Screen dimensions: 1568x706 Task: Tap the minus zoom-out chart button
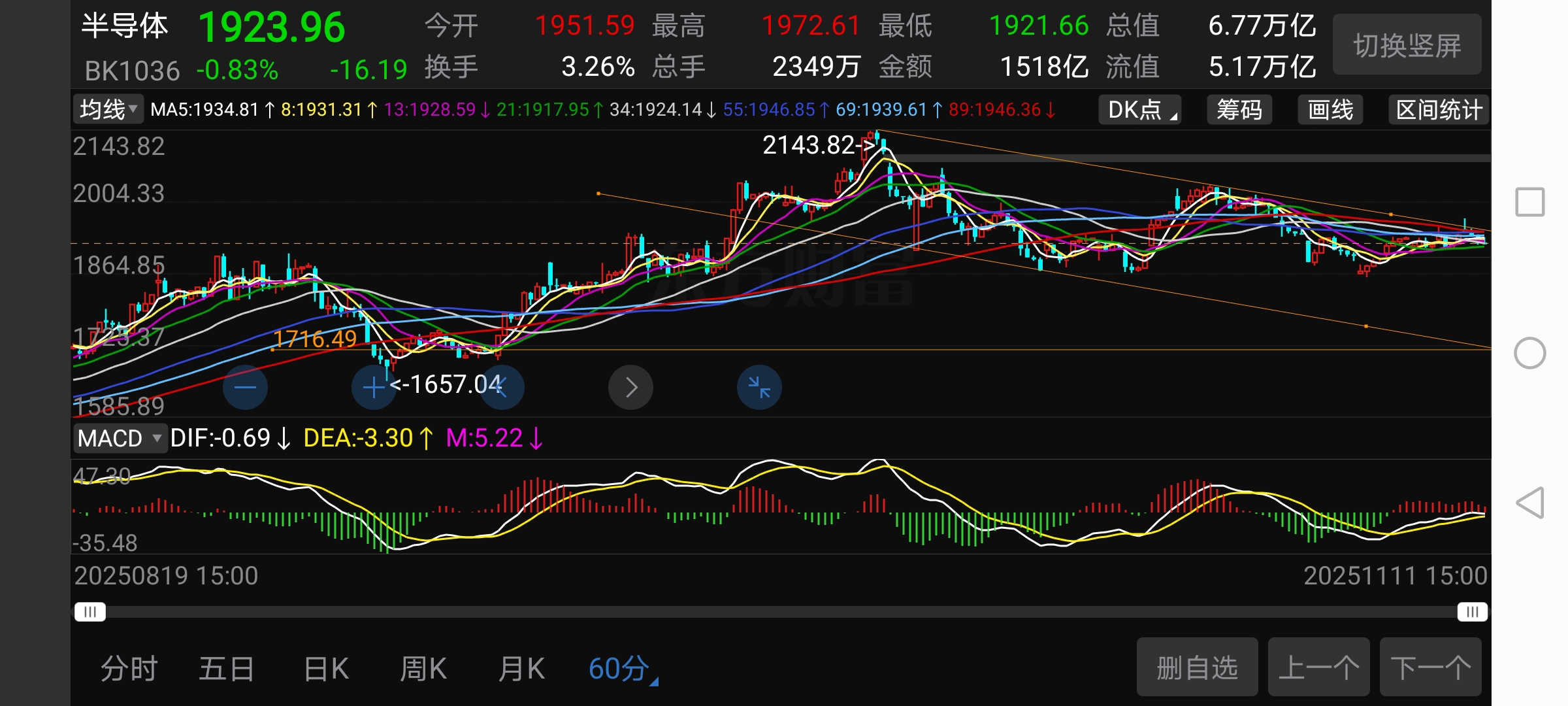pyautogui.click(x=245, y=388)
